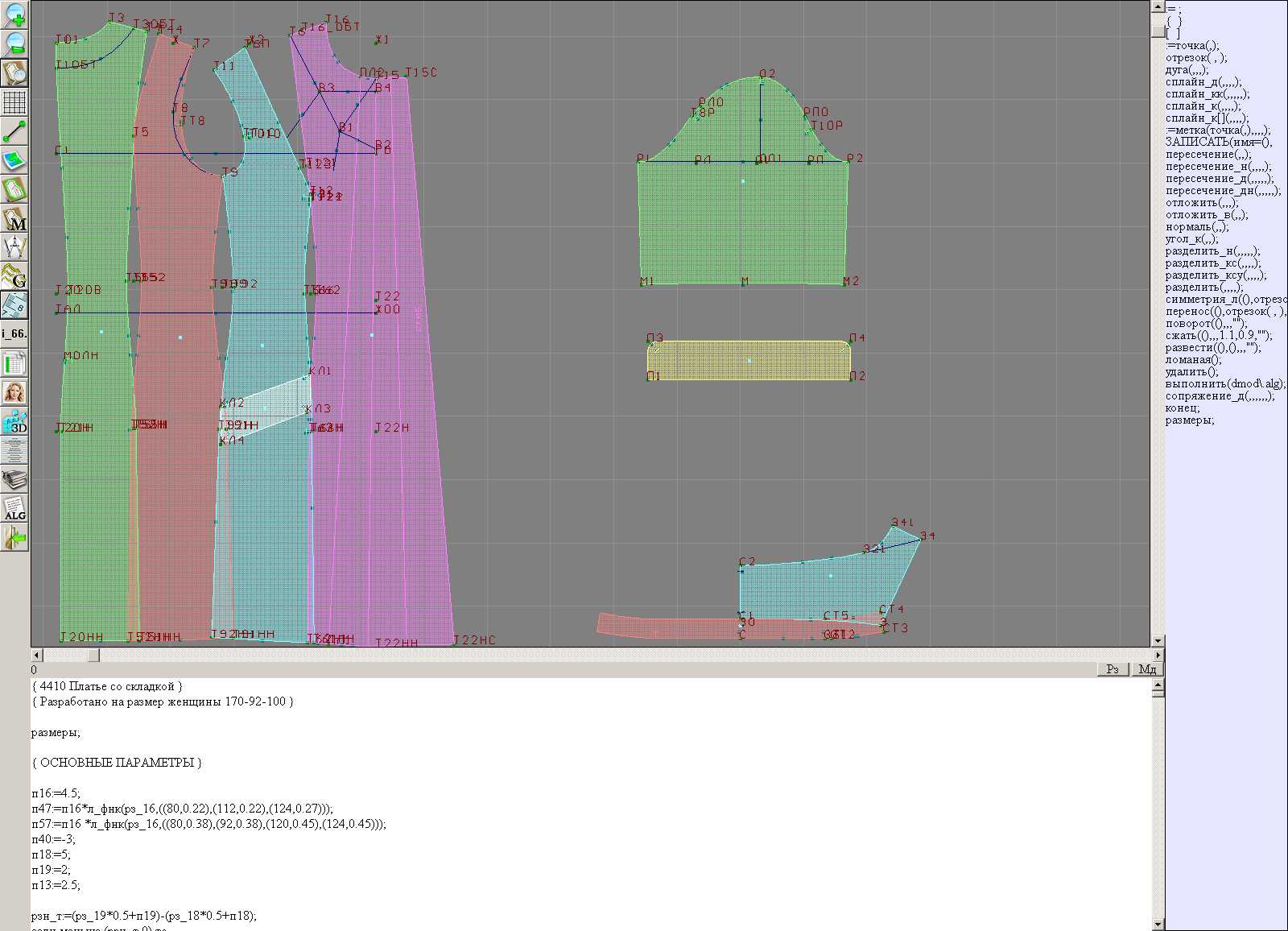Click the canvas horizontal scrollbar thumb

[x=93, y=656]
